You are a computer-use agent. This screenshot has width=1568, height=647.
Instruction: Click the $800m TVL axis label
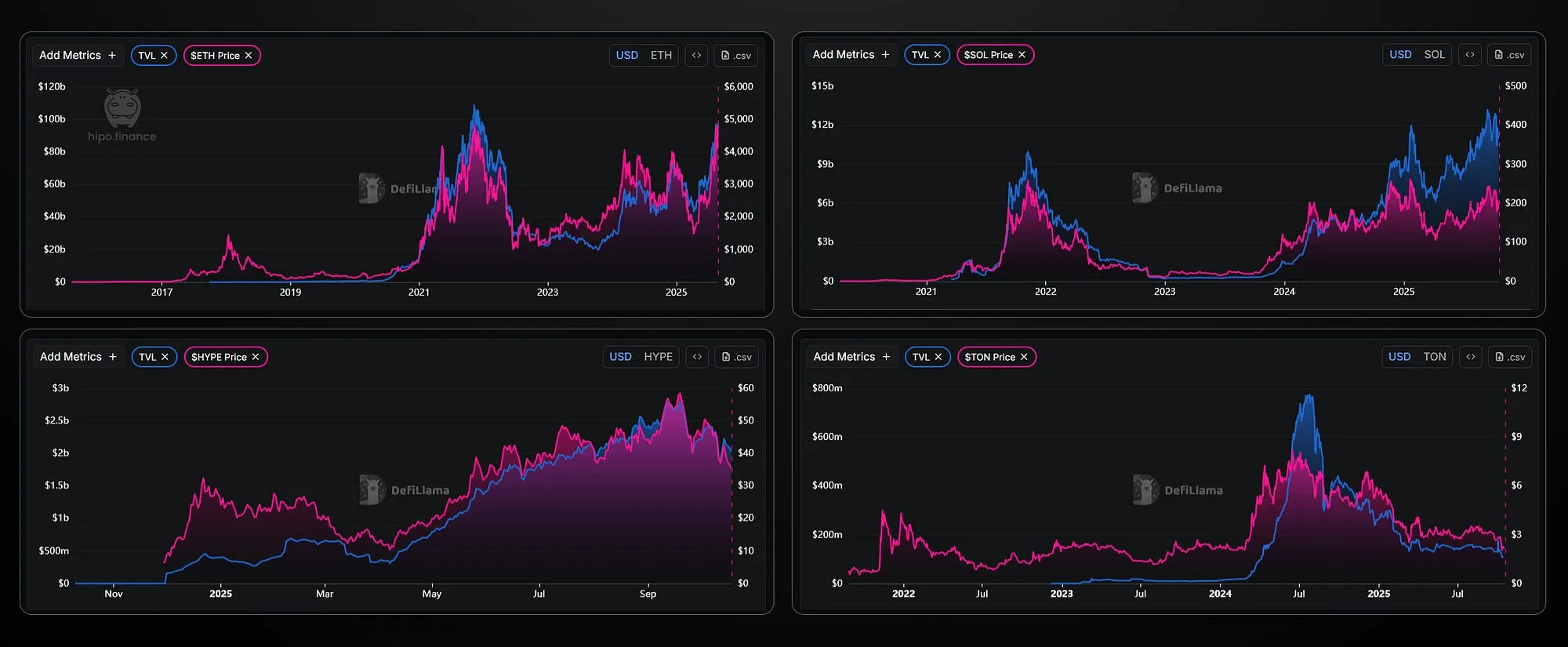(x=827, y=388)
